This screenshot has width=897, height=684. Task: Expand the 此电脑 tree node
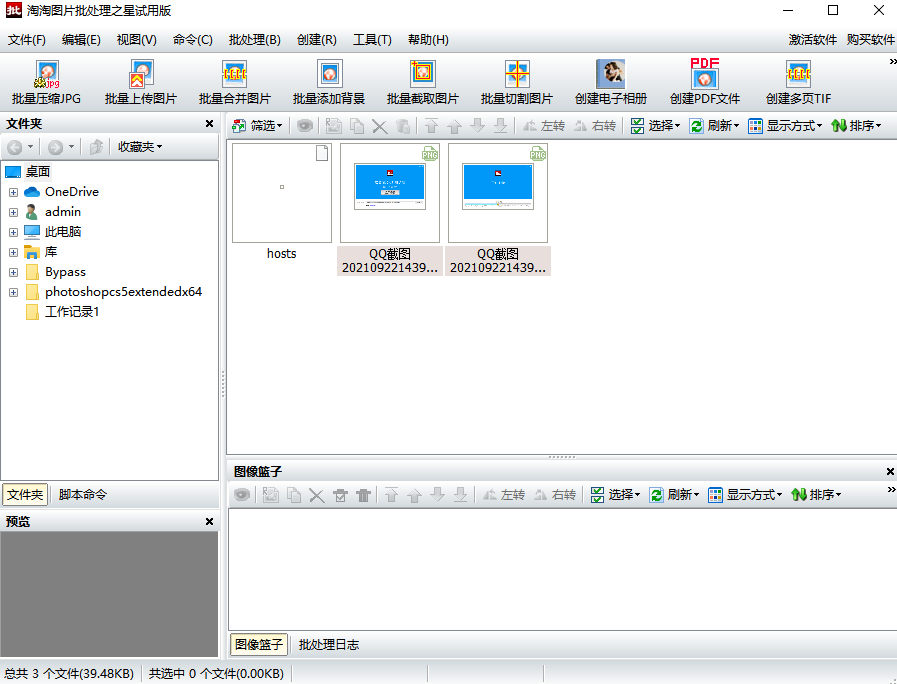tap(13, 231)
